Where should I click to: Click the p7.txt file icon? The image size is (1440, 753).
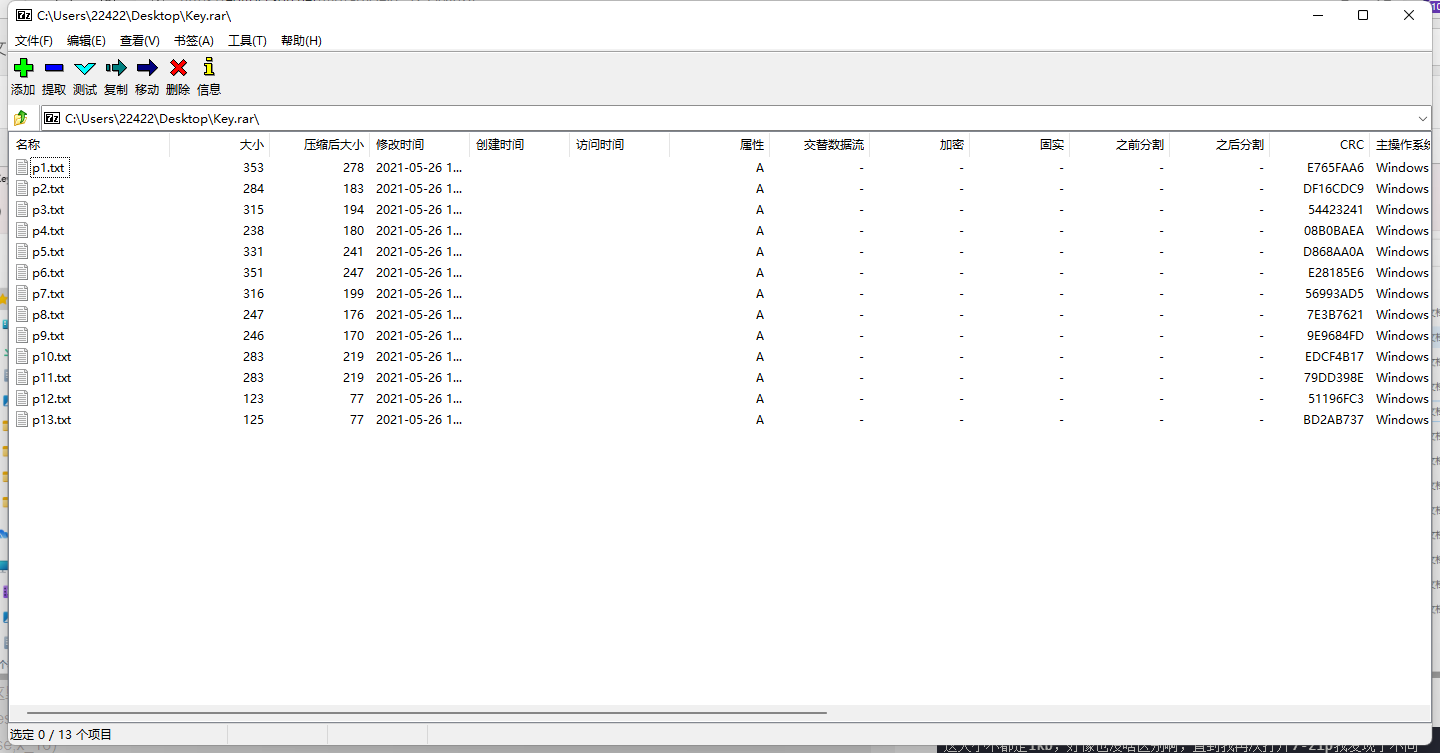coord(22,294)
